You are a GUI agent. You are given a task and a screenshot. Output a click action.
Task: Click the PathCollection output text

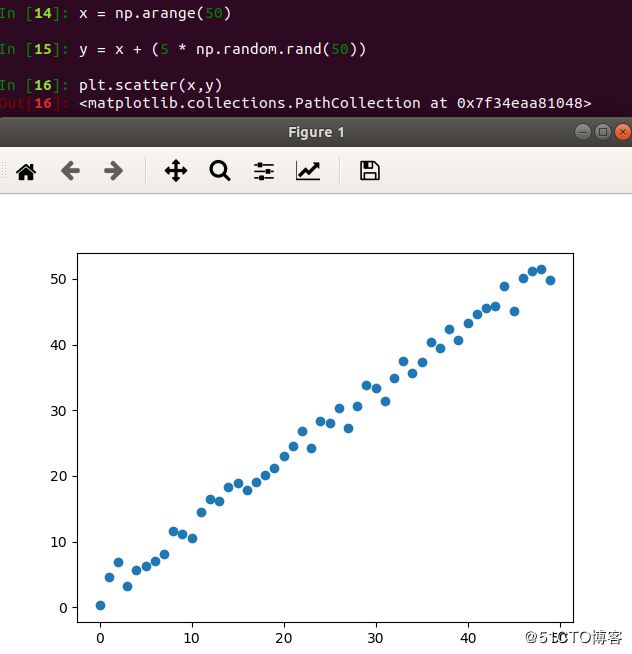(335, 103)
